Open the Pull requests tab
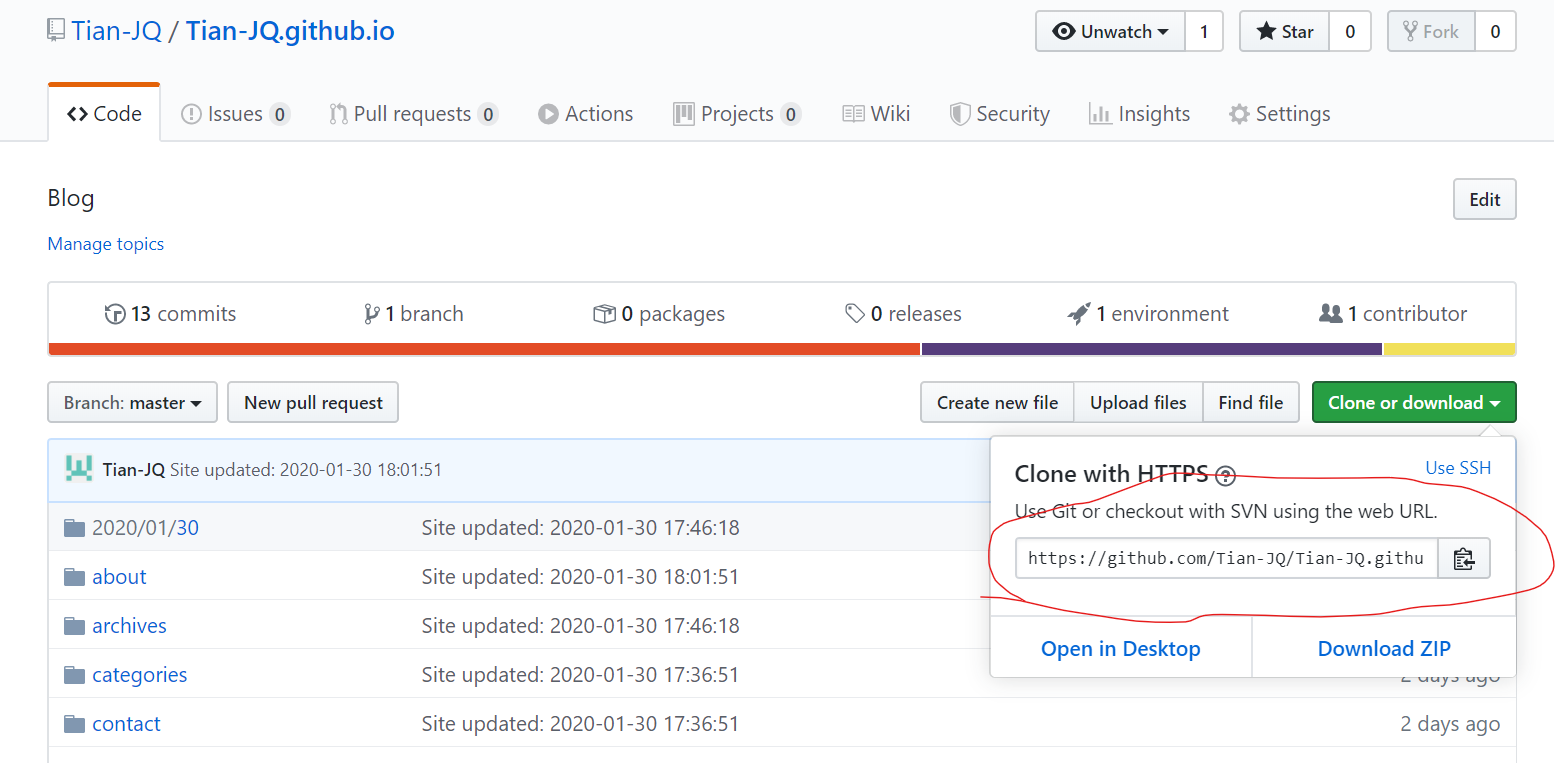 412,114
